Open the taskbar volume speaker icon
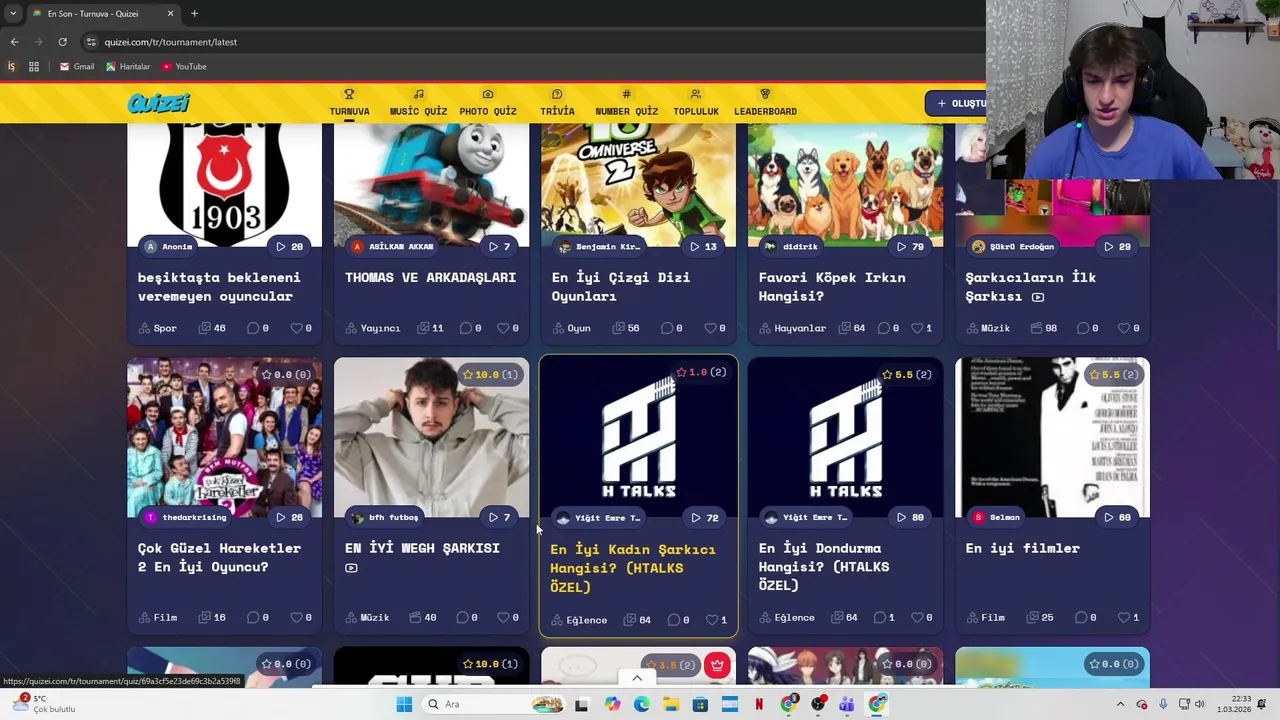 1199,704
